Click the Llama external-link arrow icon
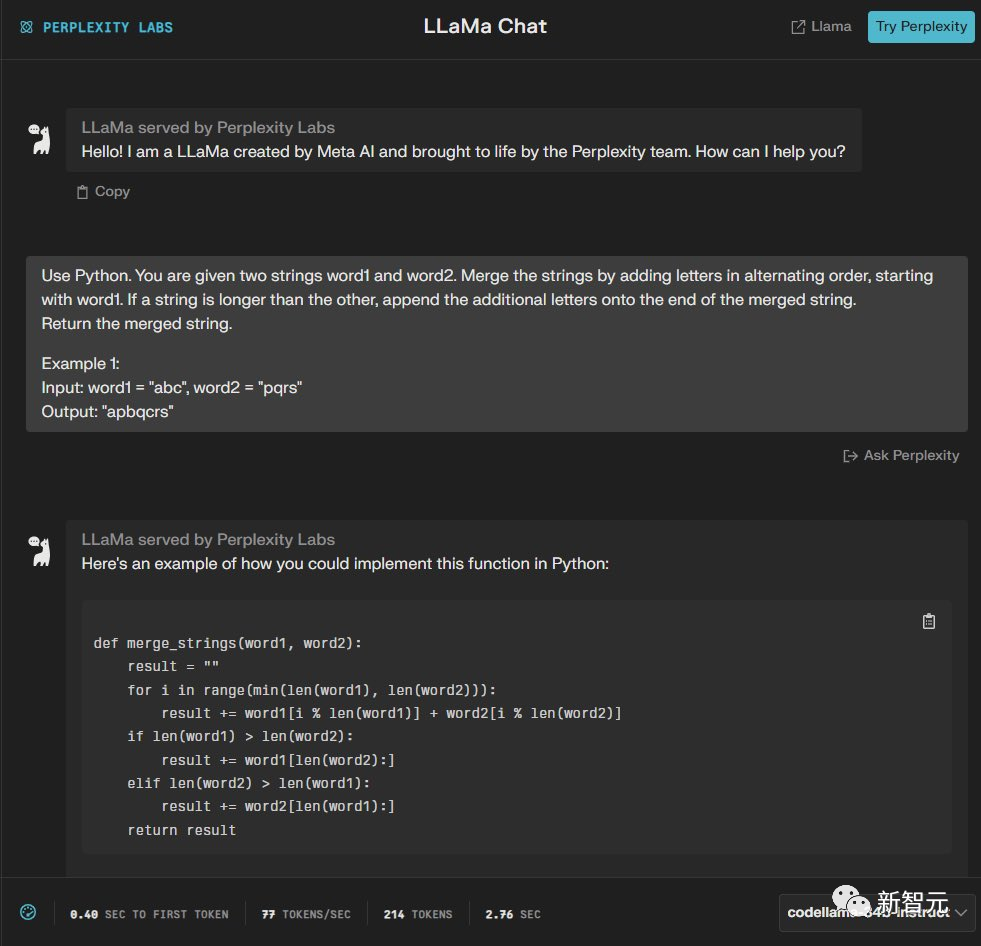The width and height of the screenshot is (981, 946). click(x=798, y=27)
